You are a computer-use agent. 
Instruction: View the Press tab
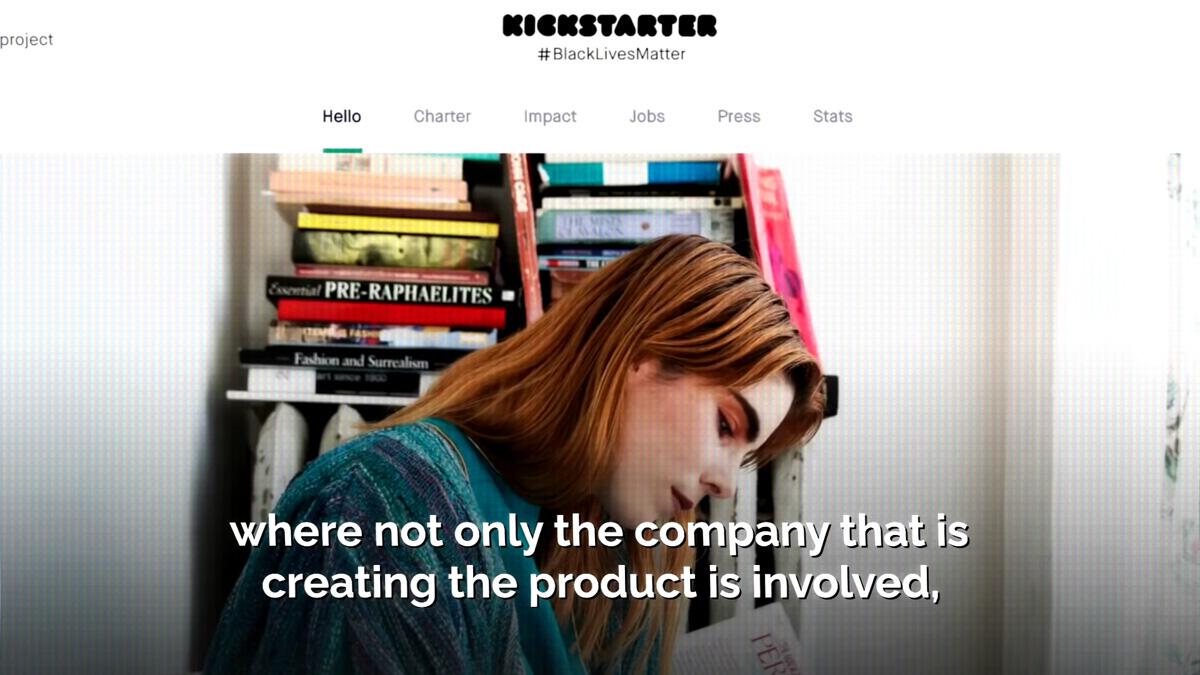click(x=739, y=116)
